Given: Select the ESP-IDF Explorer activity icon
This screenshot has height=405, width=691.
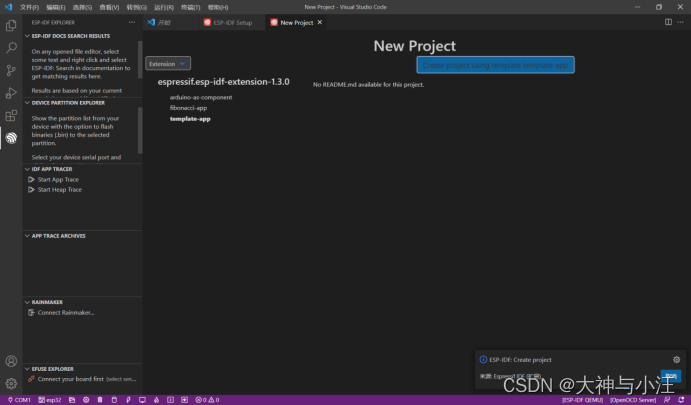Looking at the screenshot, I should 11,138.
